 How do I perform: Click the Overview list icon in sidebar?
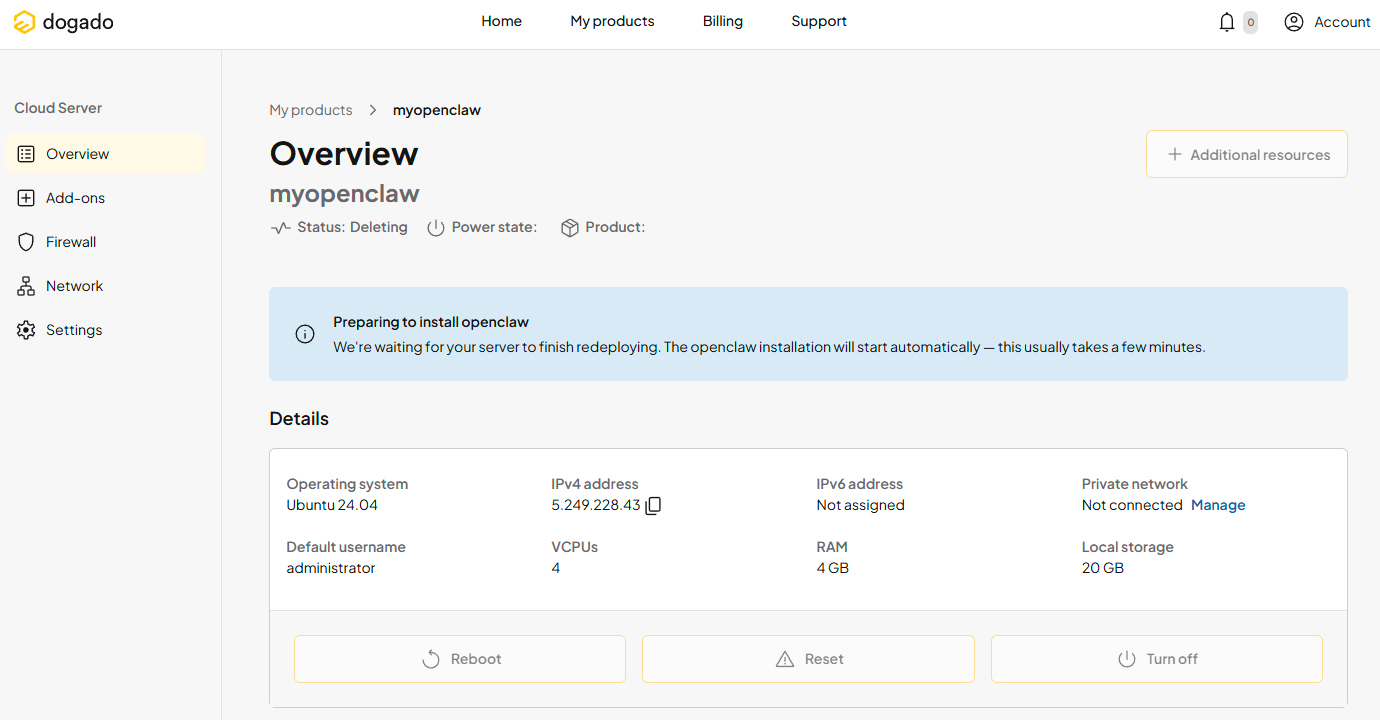[x=26, y=154]
